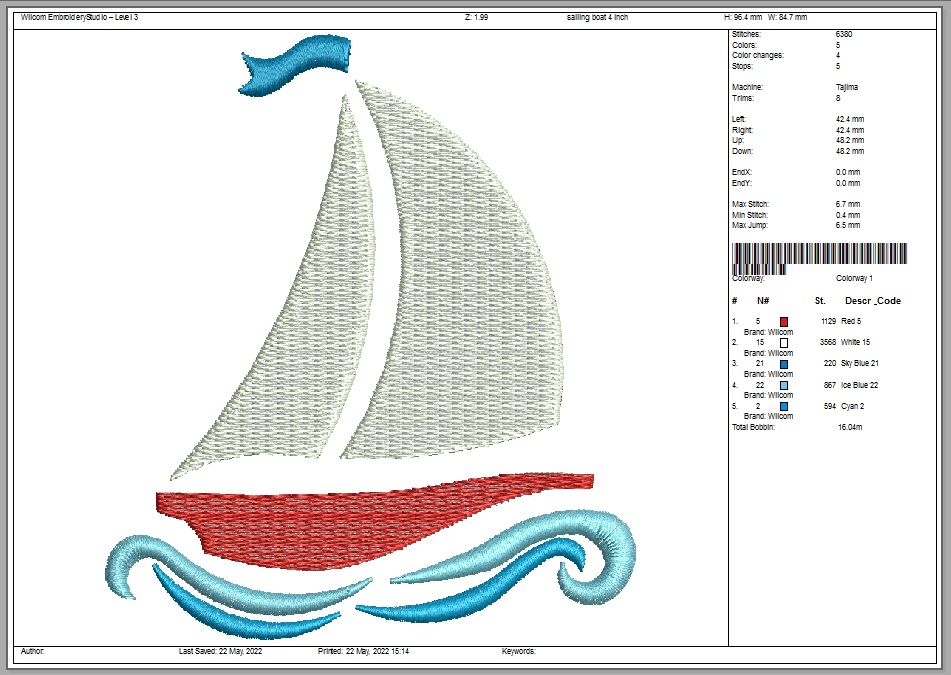
Task: Click the Colorway 1 label
Action: point(854,278)
